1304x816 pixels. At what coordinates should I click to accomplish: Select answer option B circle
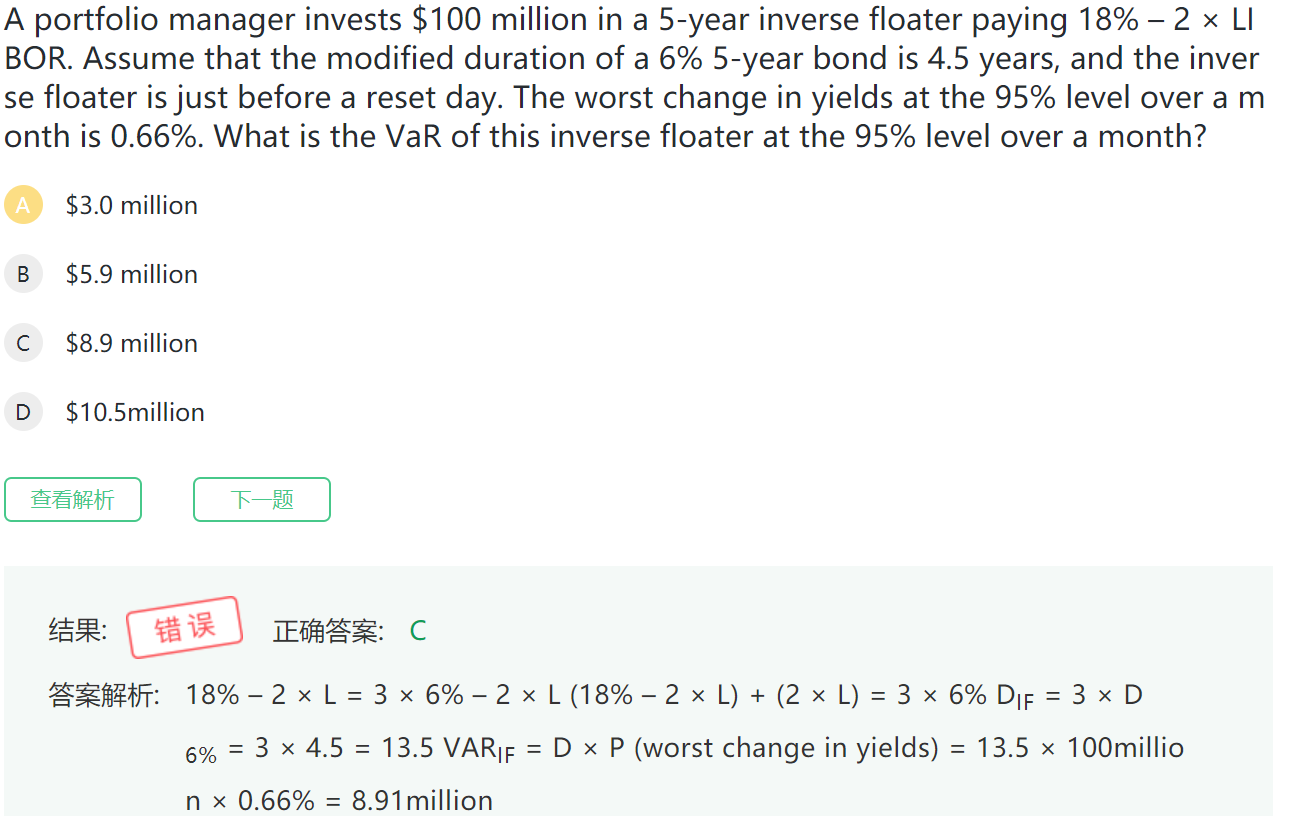click(23, 274)
